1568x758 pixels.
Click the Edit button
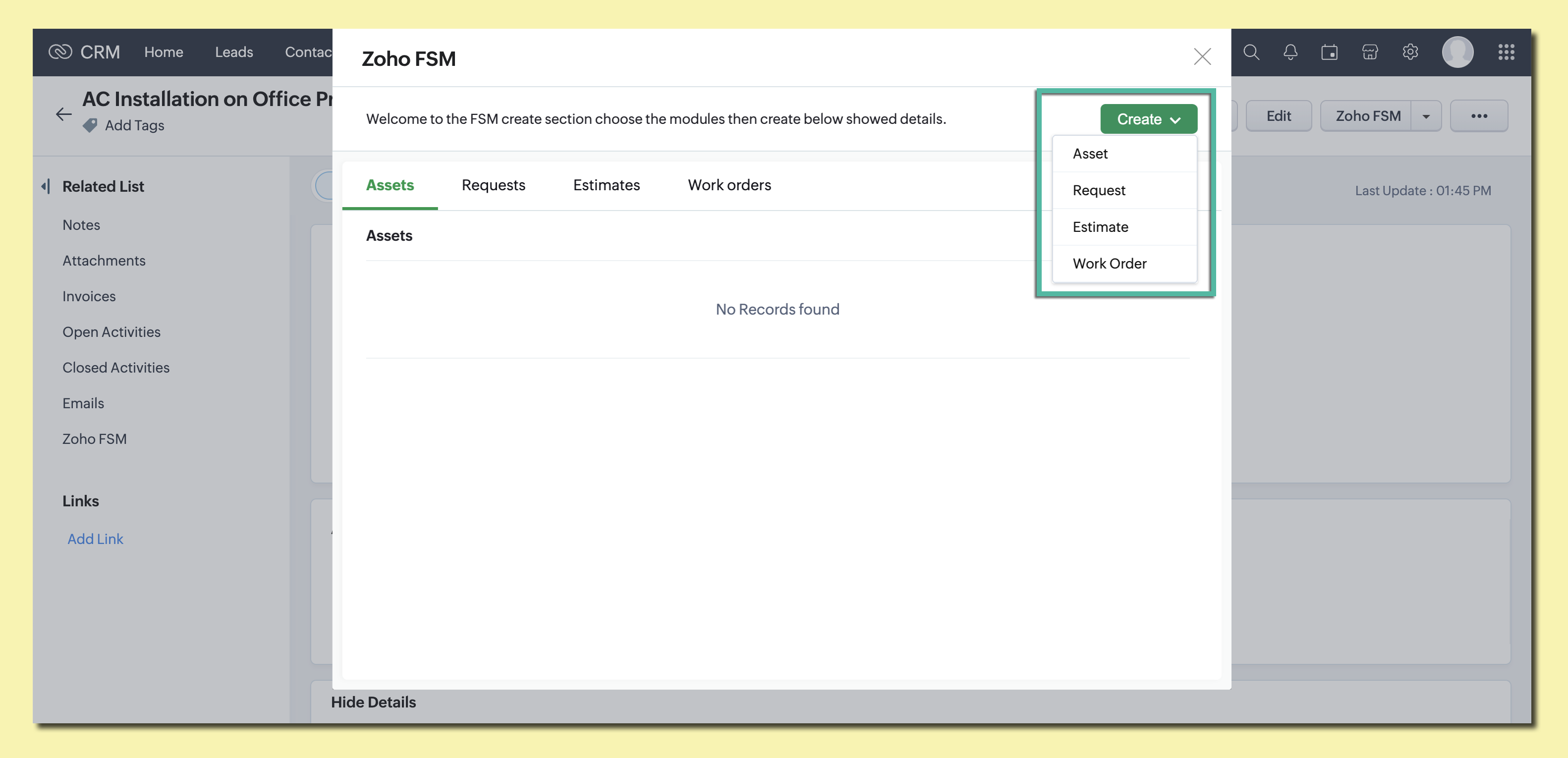[x=1278, y=116]
